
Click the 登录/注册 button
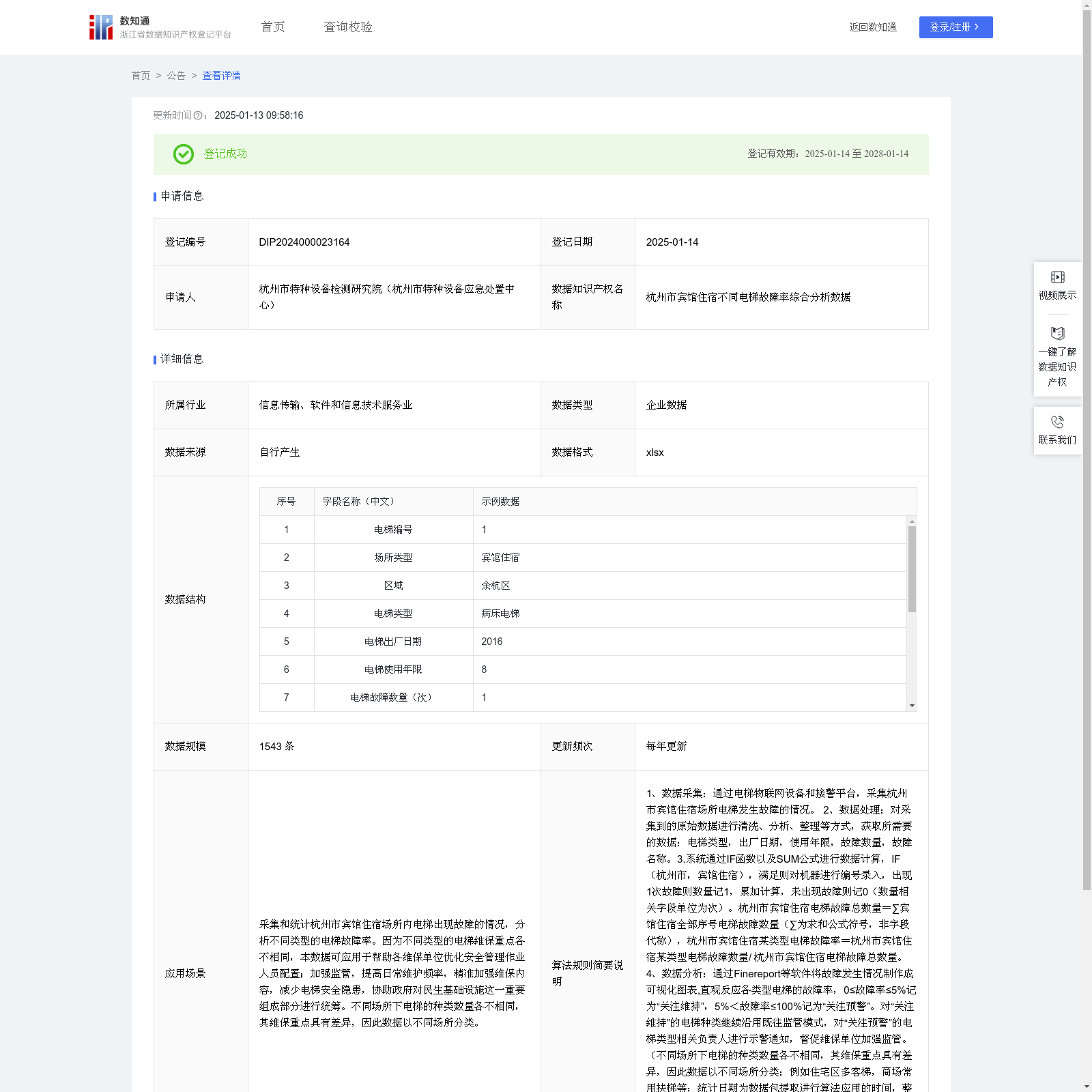point(955,27)
